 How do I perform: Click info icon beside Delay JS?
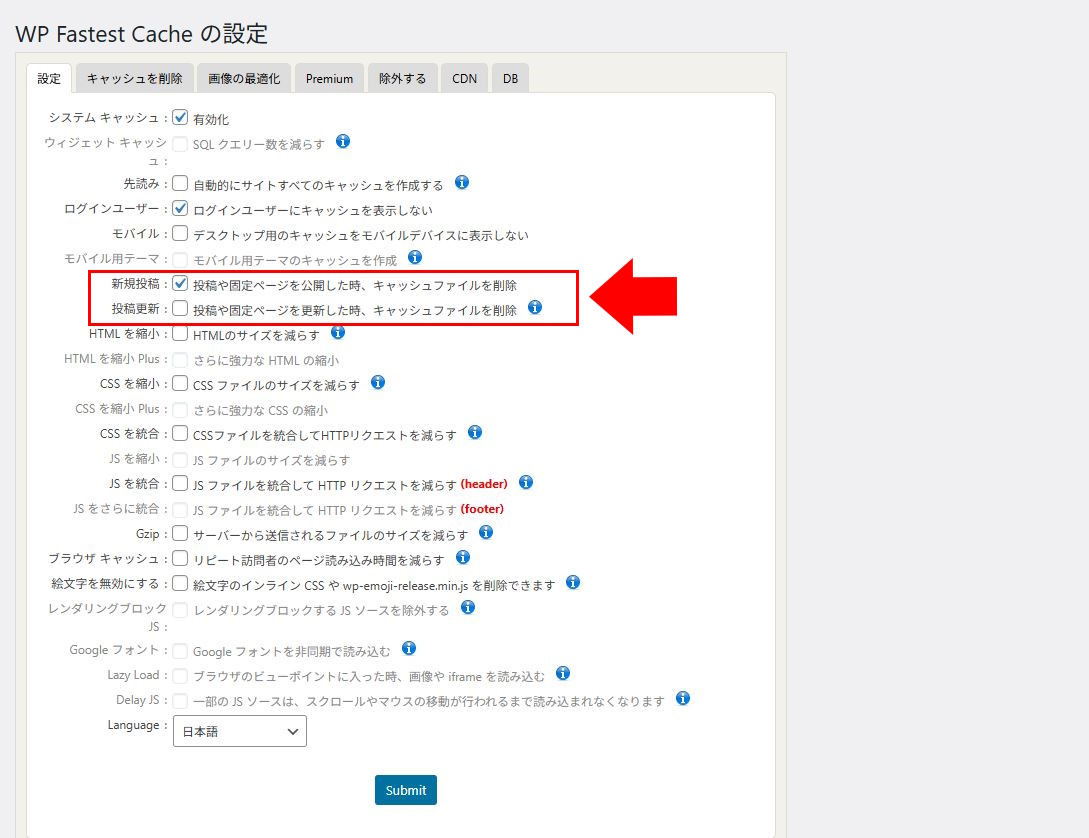point(683,698)
